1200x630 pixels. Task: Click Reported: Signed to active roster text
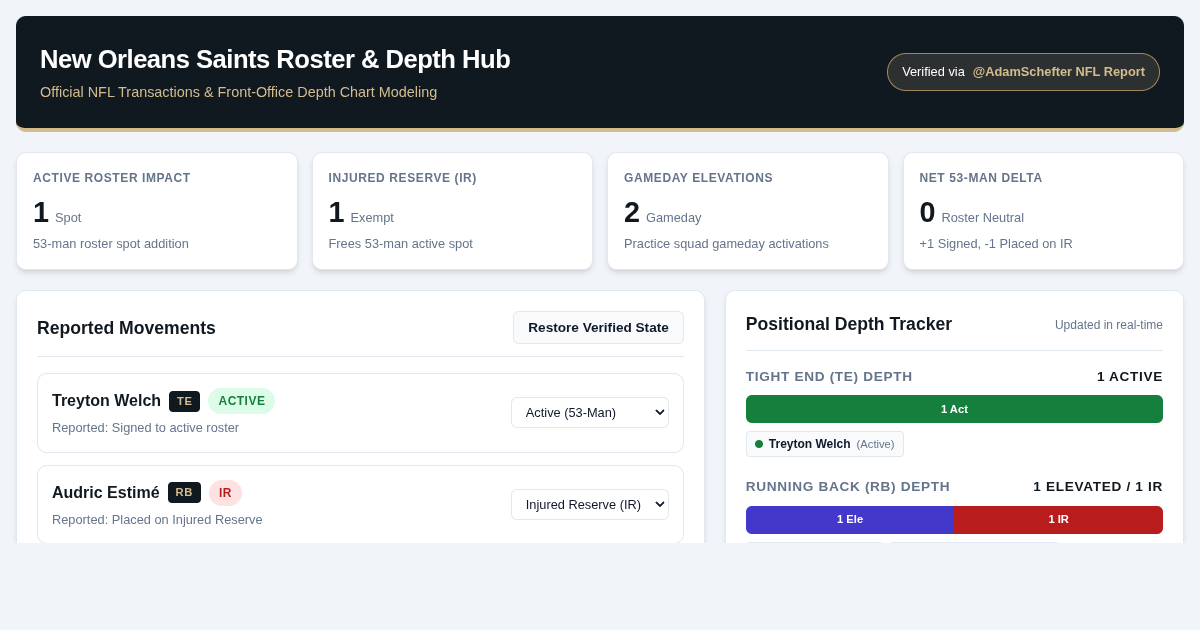pyautogui.click(x=145, y=428)
